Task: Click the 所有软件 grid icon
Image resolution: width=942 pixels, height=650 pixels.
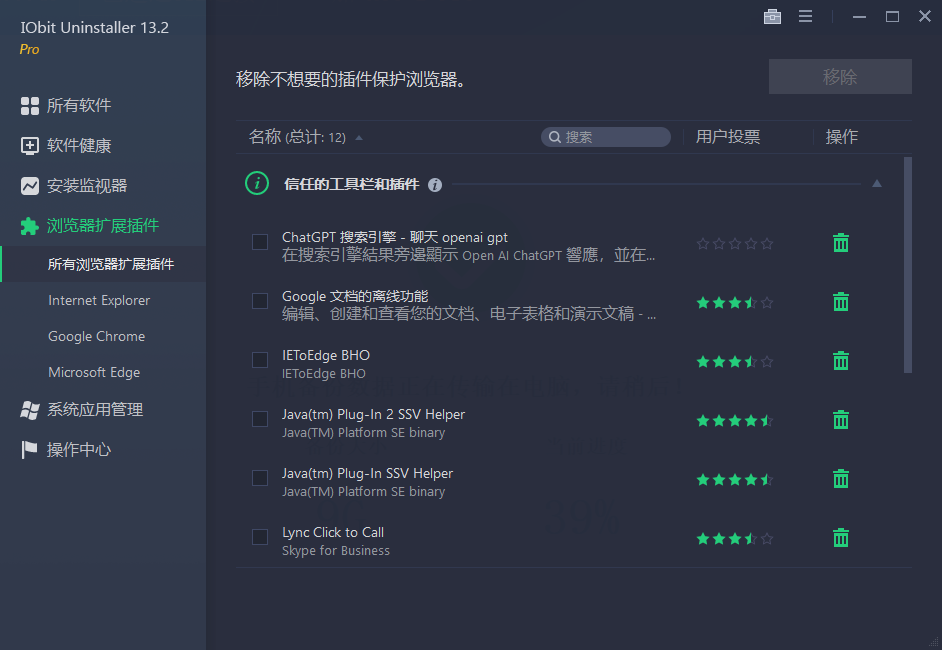Action: pos(29,106)
